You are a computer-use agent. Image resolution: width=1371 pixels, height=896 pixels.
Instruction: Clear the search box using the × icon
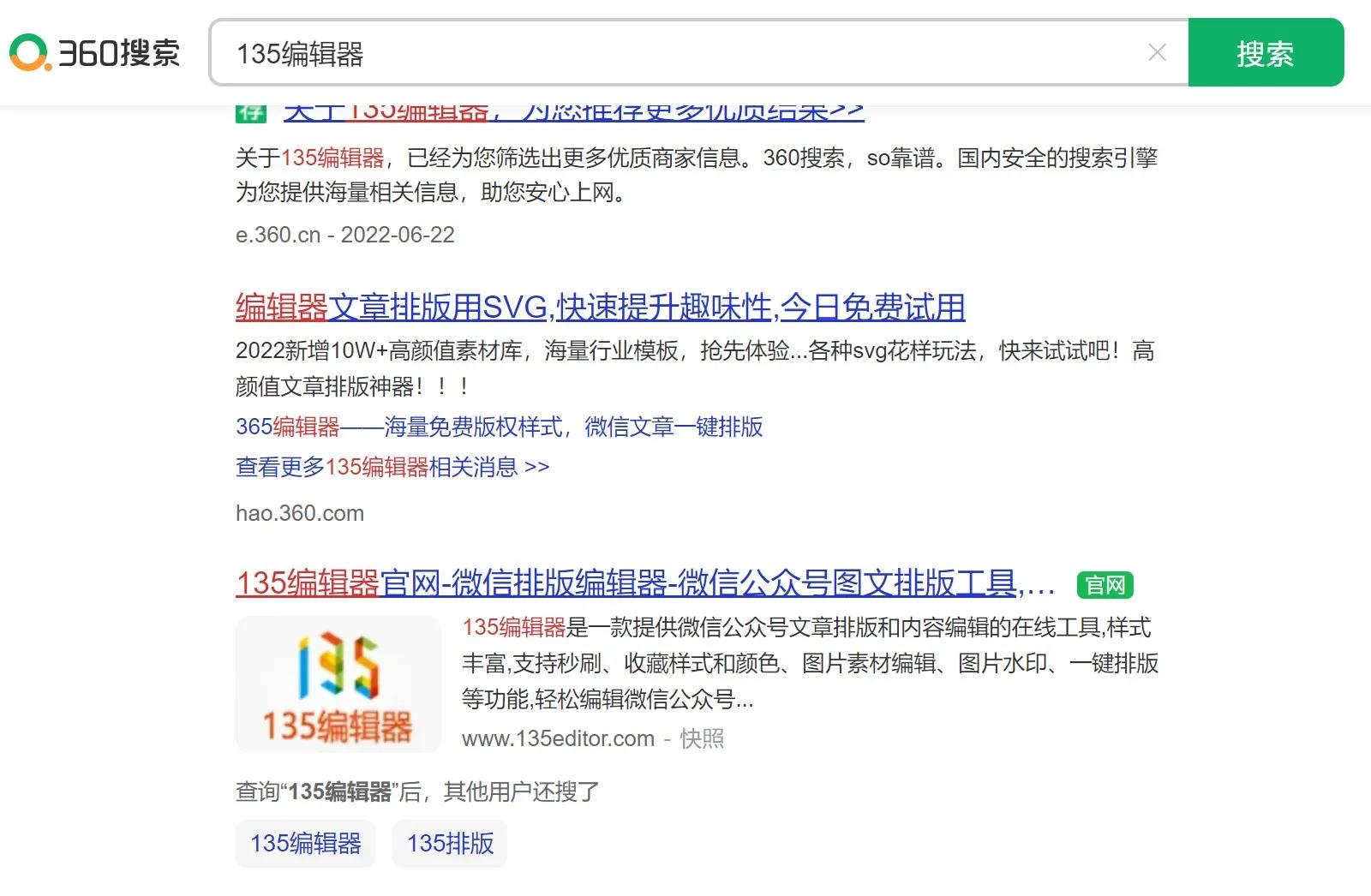pyautogui.click(x=1157, y=53)
